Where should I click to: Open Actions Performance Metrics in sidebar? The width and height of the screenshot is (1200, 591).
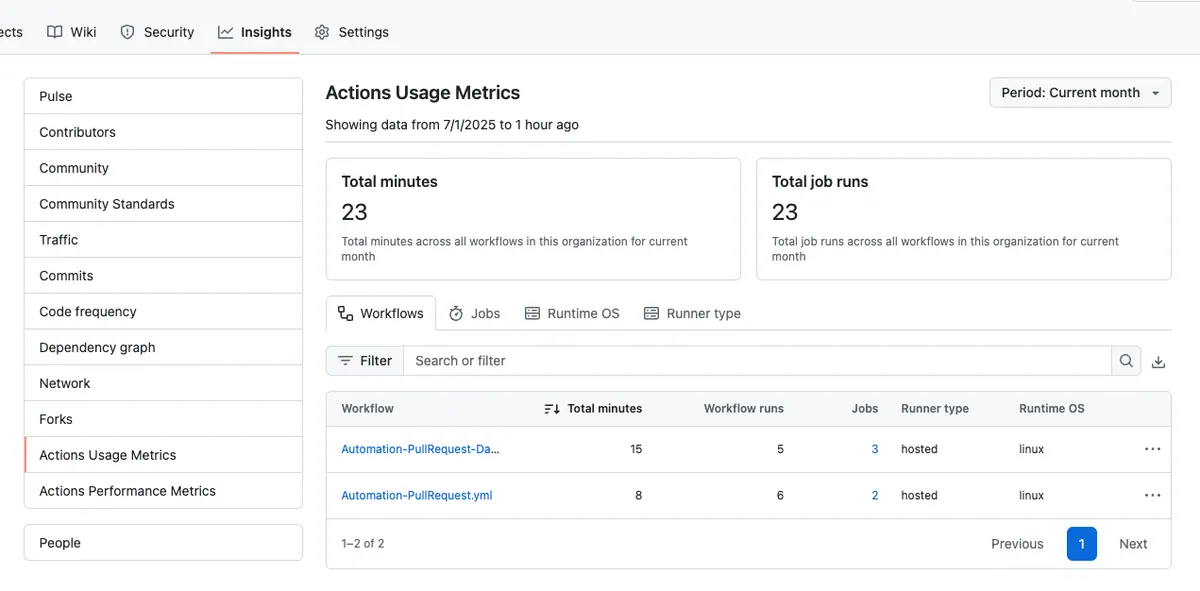127,491
